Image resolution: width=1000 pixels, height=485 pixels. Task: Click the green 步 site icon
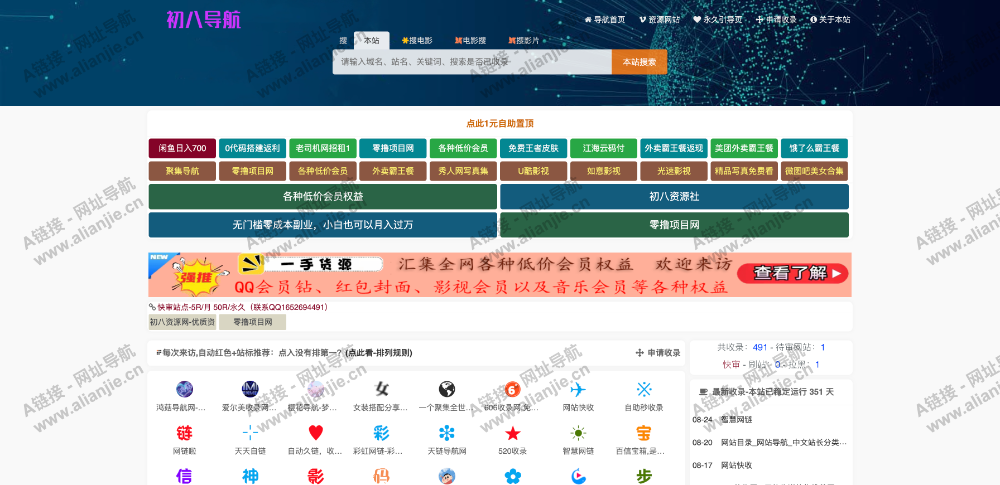[x=643, y=476]
